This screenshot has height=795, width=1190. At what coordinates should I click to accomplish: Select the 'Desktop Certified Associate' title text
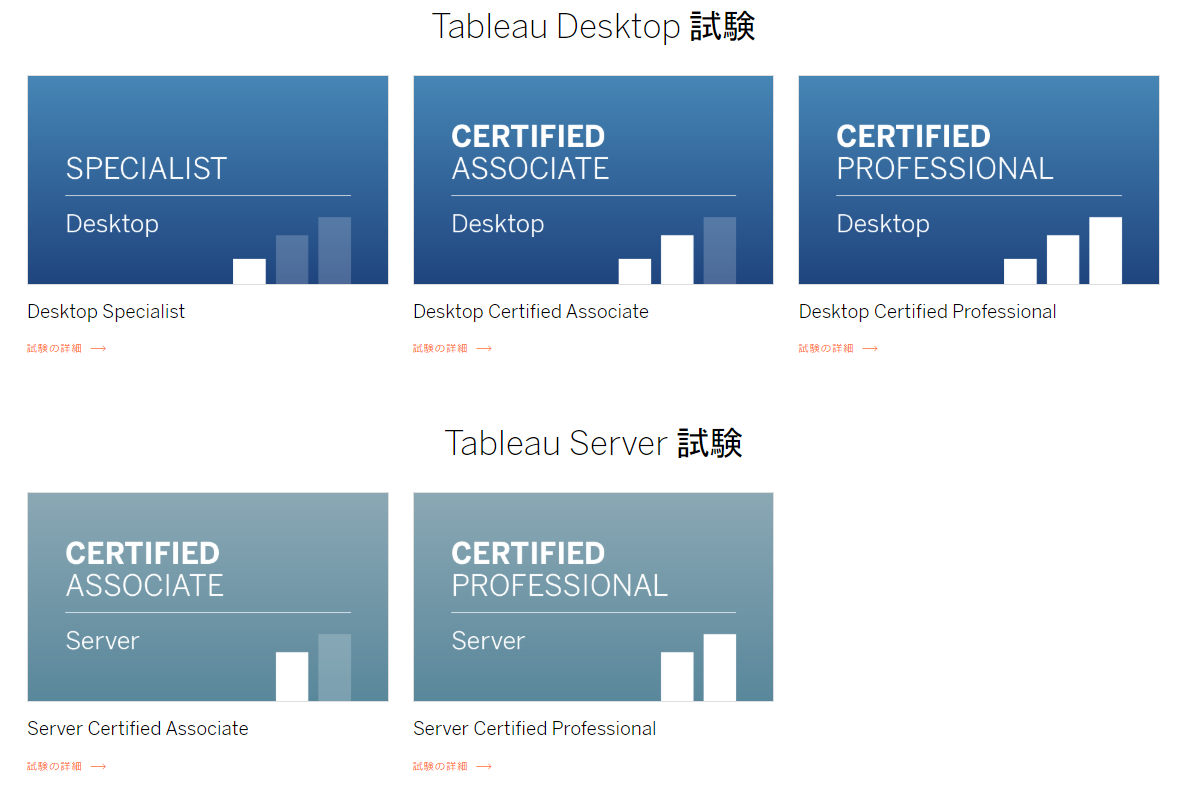pyautogui.click(x=531, y=312)
